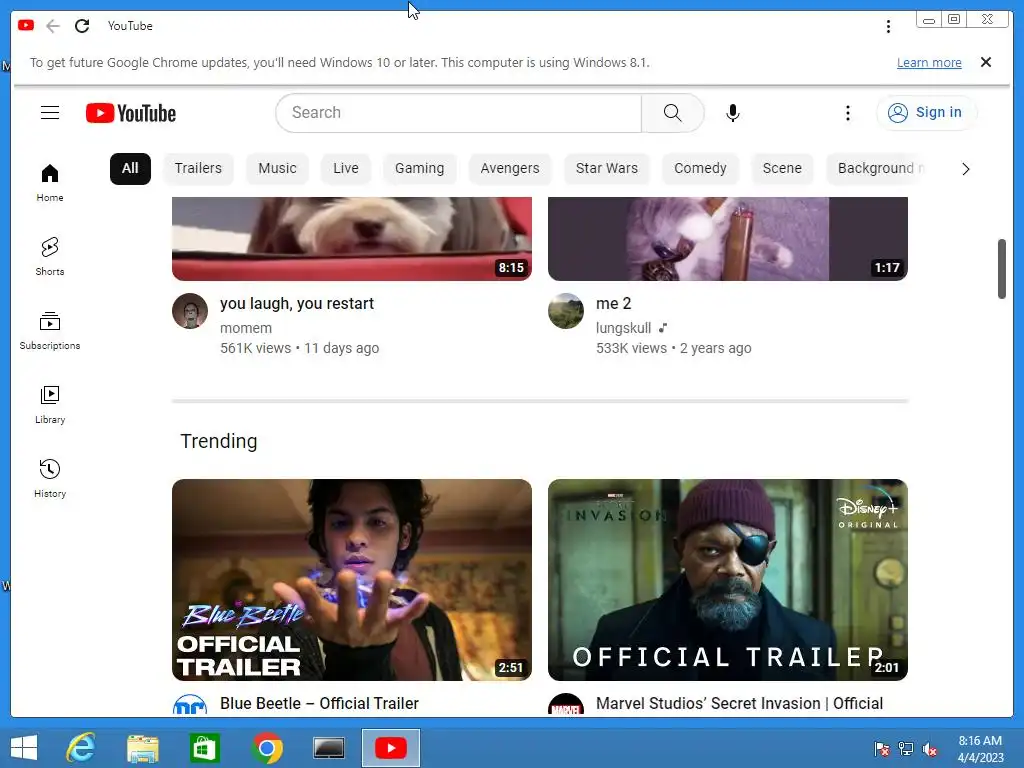This screenshot has width=1024, height=768.
Task: Reload the page with refresh icon
Action: 82,26
